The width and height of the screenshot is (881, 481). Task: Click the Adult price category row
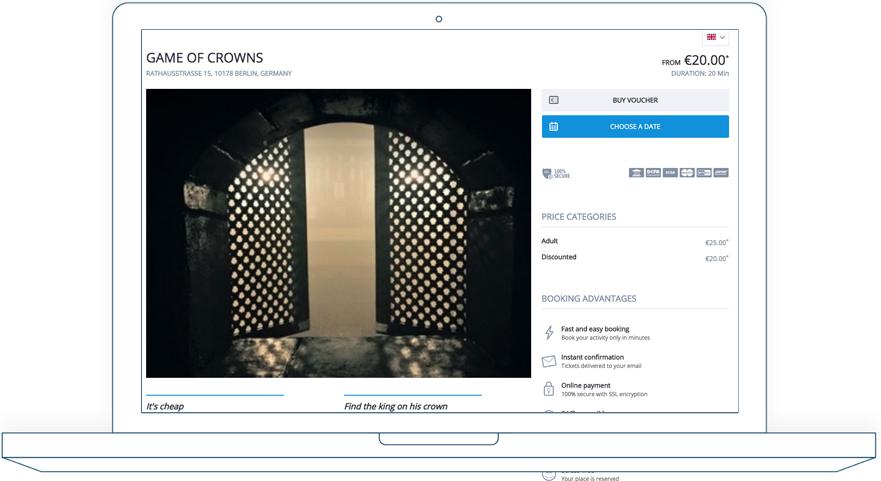coord(635,242)
